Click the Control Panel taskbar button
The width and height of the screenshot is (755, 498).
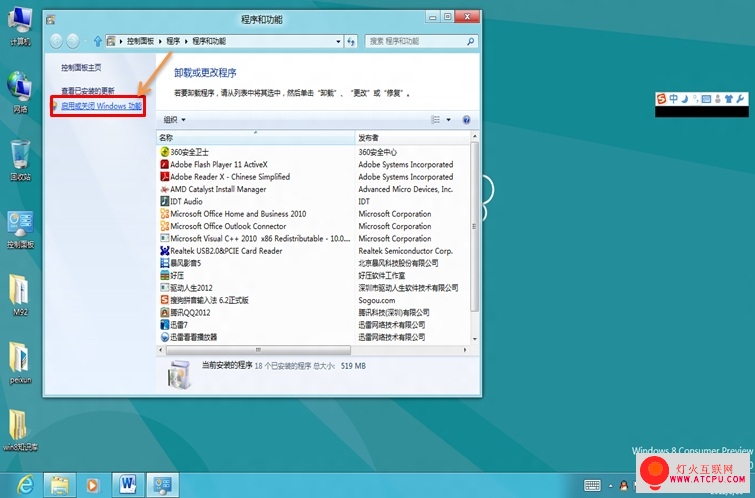click(x=162, y=485)
